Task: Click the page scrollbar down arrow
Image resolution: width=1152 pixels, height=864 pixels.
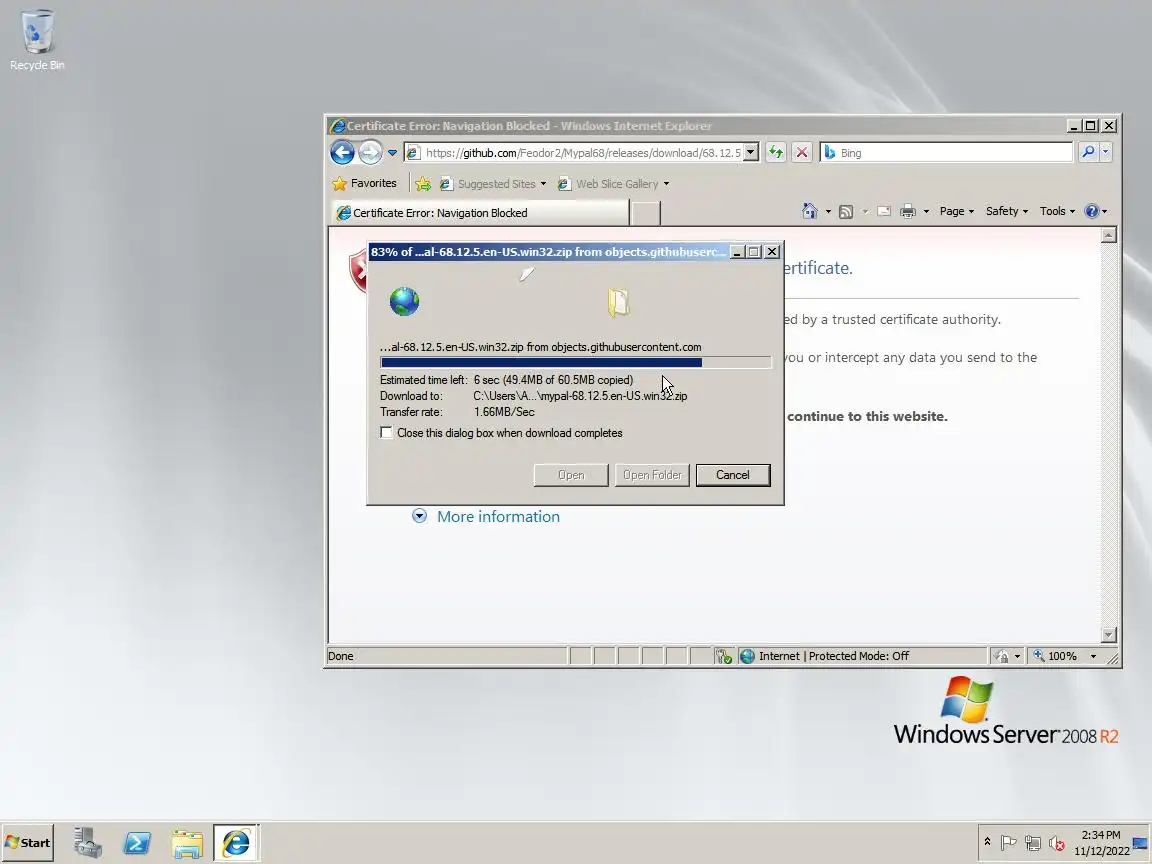Action: tap(1109, 635)
